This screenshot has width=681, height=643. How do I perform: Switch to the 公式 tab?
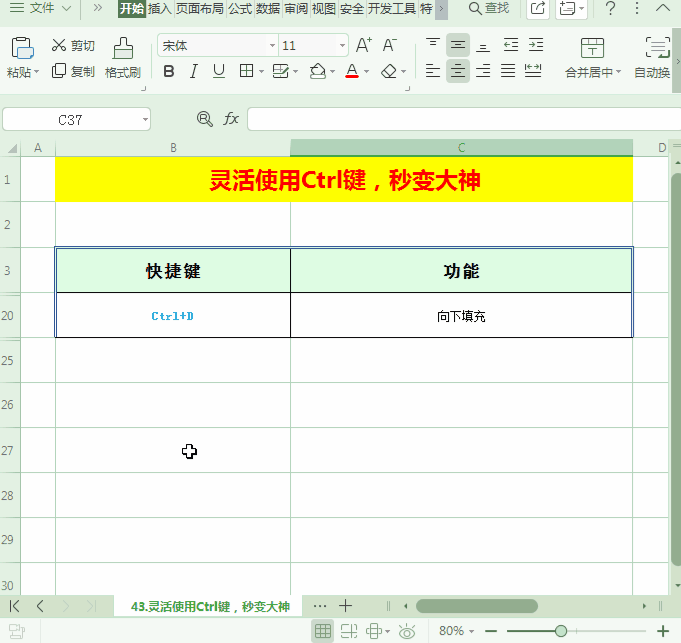coord(240,8)
